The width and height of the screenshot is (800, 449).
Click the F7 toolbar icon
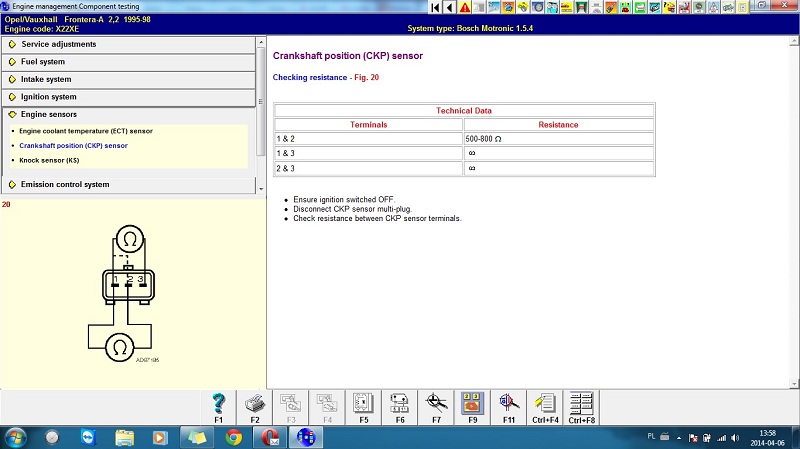pyautogui.click(x=436, y=404)
